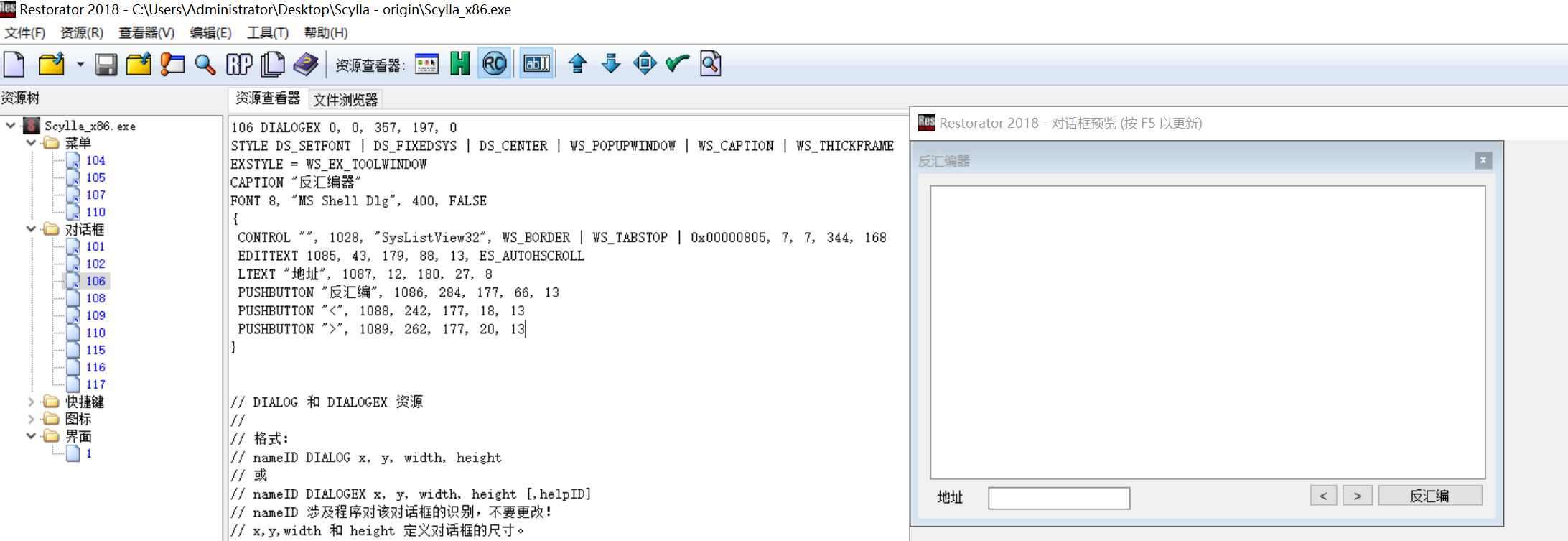
Task: Open the 资源(R) menu
Action: [x=82, y=32]
